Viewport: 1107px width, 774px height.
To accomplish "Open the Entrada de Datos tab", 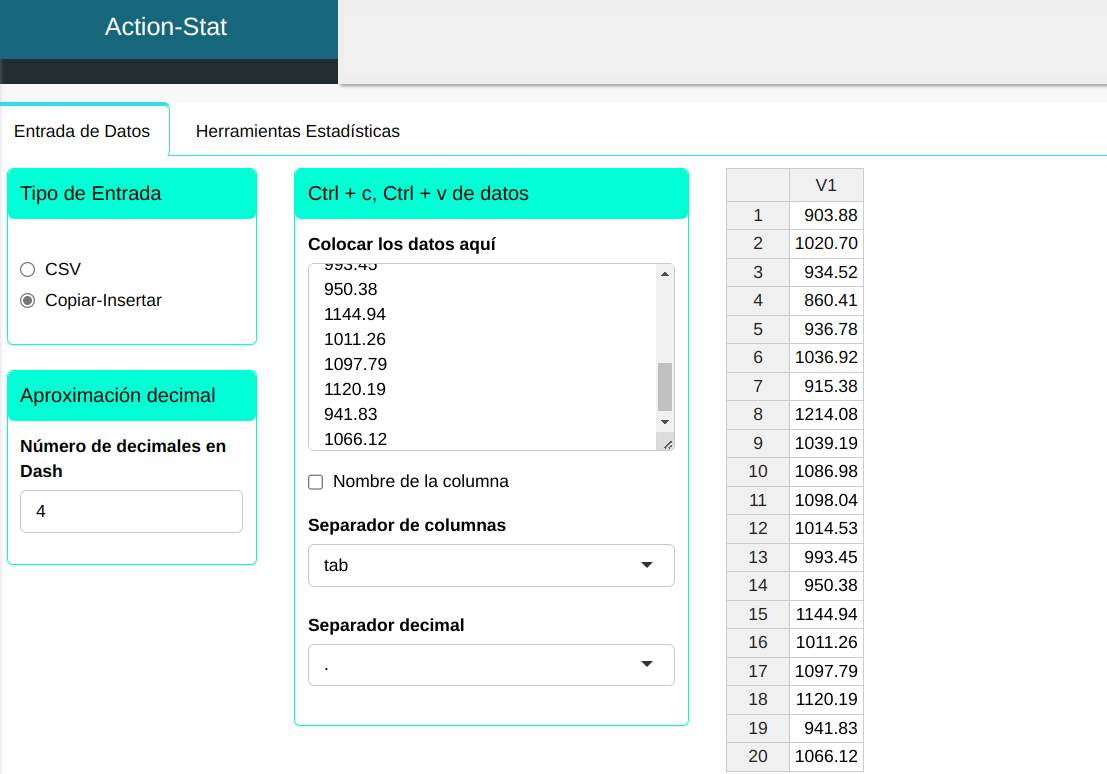I will 82,131.
